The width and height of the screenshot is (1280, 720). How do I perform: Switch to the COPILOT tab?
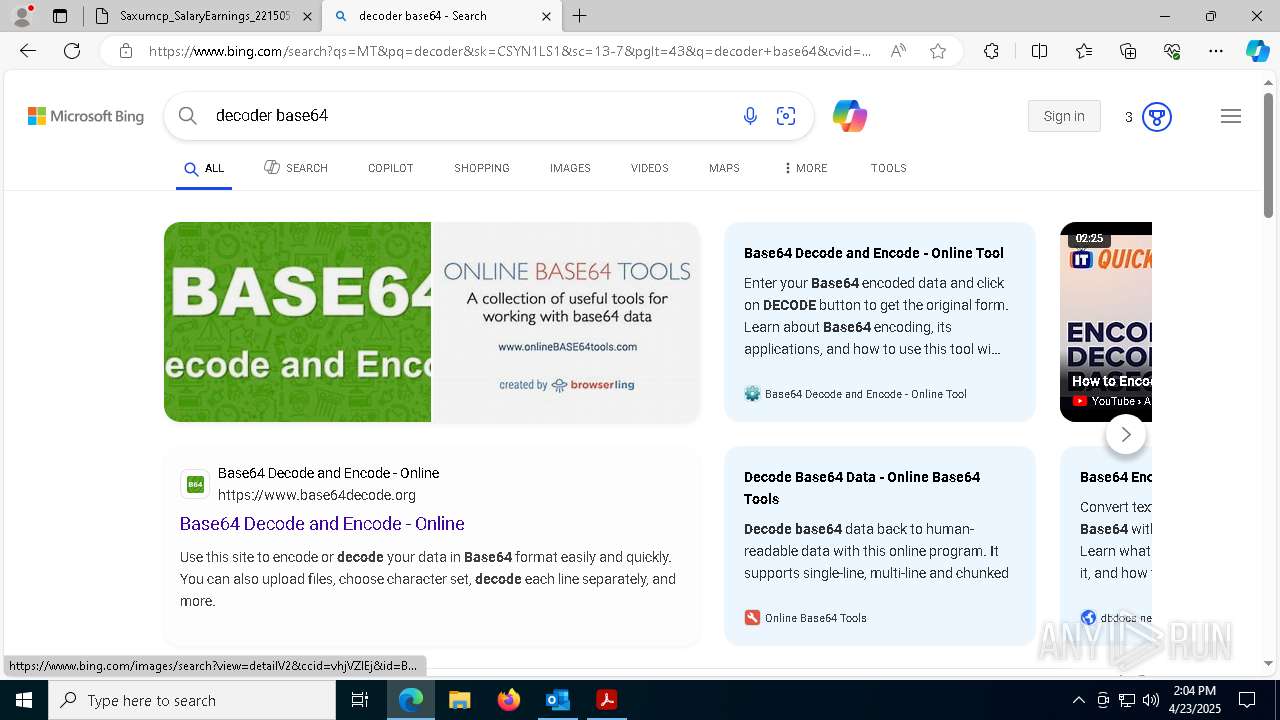[x=390, y=168]
